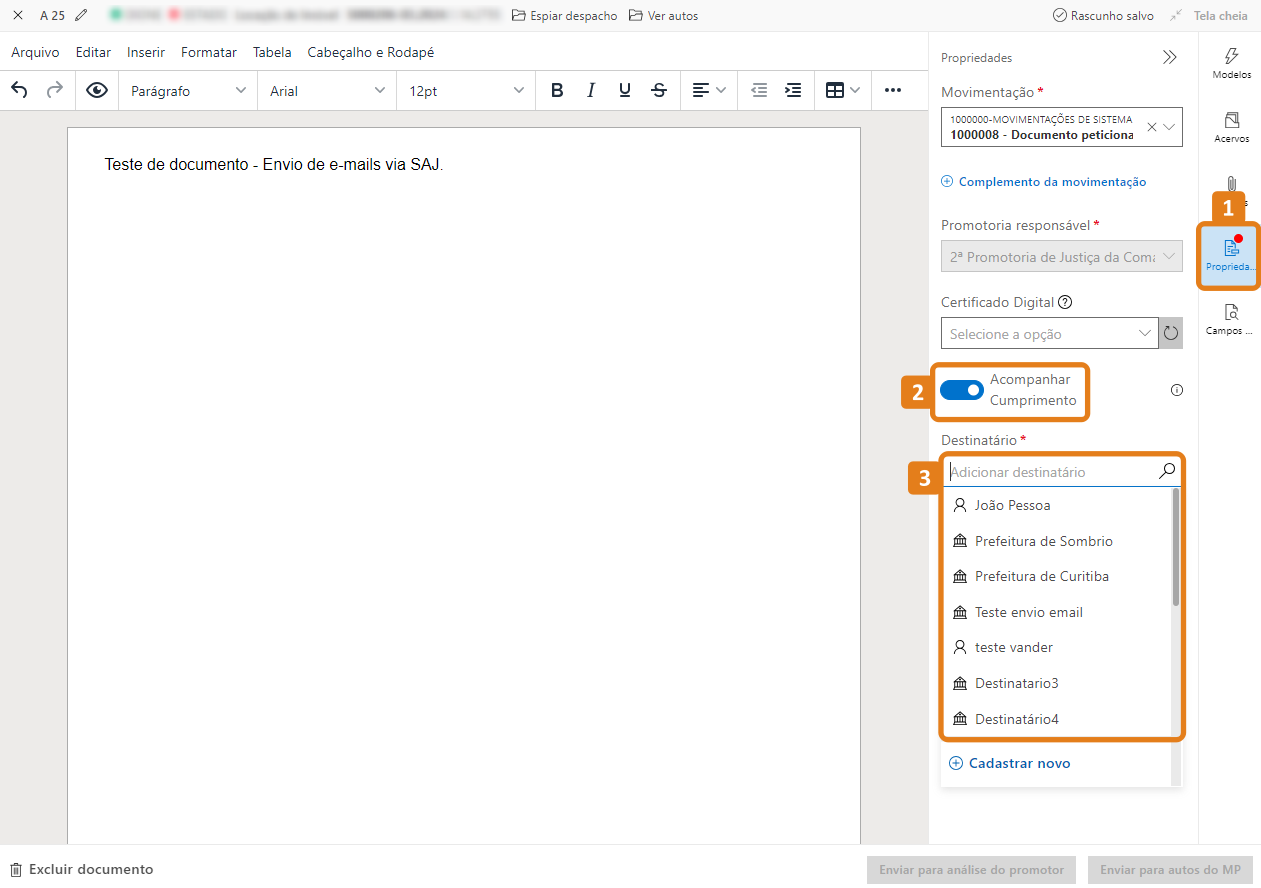Open the Modelos sidebar panel
This screenshot has width=1261, height=888.
coord(1231,63)
